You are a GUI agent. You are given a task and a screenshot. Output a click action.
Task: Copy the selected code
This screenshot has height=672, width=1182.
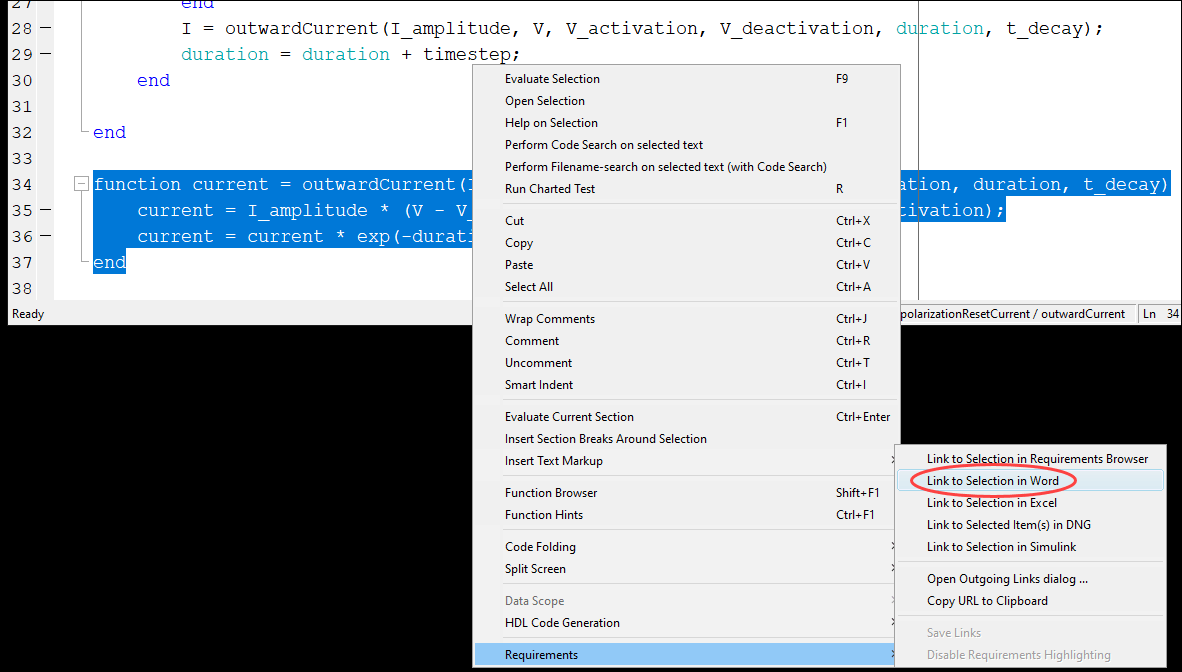(519, 242)
